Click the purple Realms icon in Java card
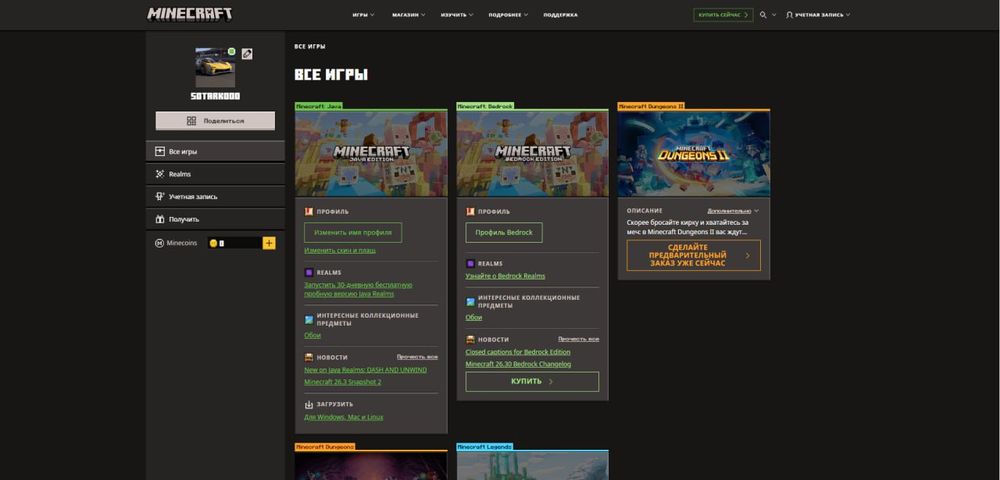 tap(309, 272)
